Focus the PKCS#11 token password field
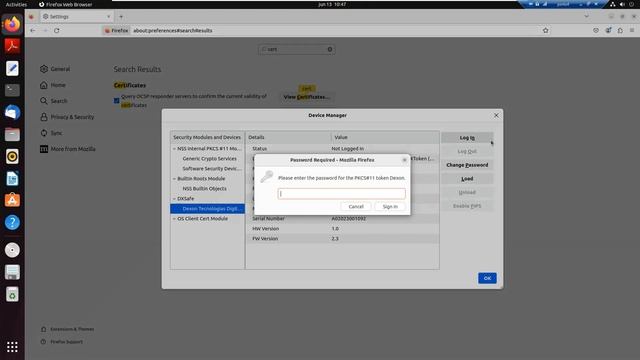Image resolution: width=640 pixels, height=360 pixels. tap(342, 193)
